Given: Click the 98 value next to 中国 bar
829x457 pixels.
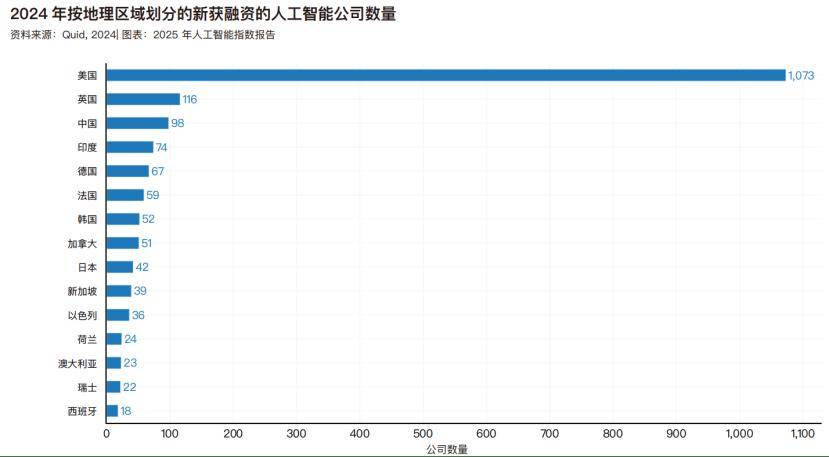Looking at the screenshot, I should (178, 123).
